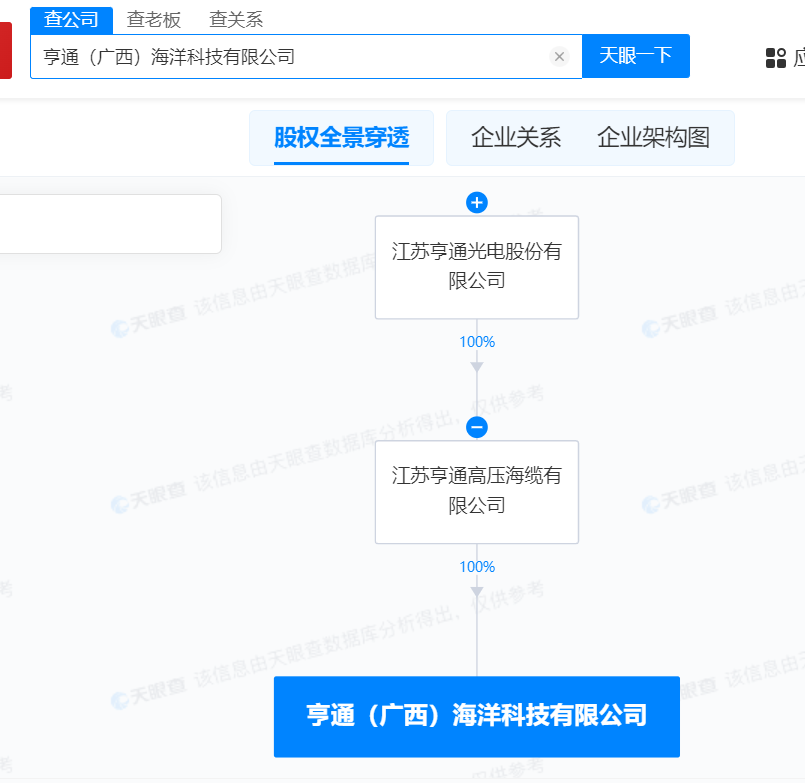805x783 pixels.
Task: Click the 天眼一下 search button
Action: coord(636,56)
